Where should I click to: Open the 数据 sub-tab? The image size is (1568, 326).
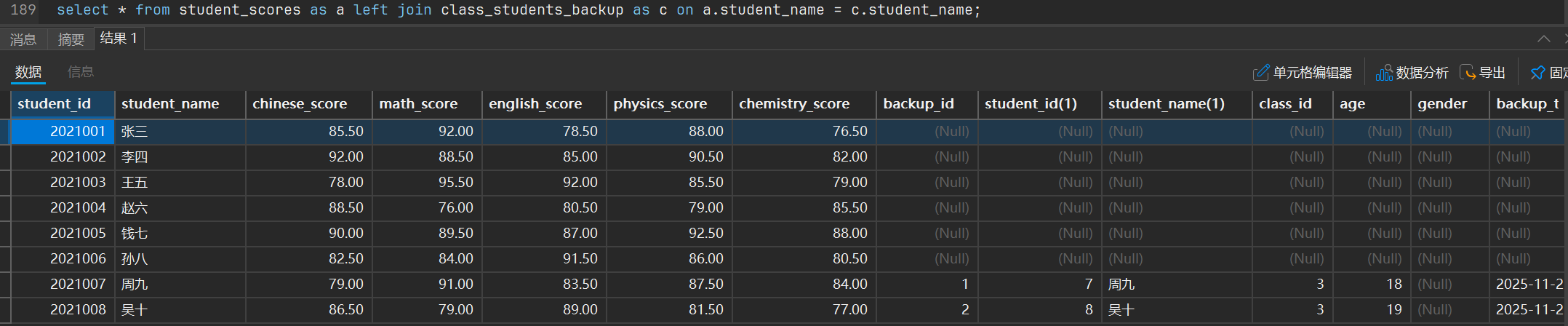click(28, 72)
